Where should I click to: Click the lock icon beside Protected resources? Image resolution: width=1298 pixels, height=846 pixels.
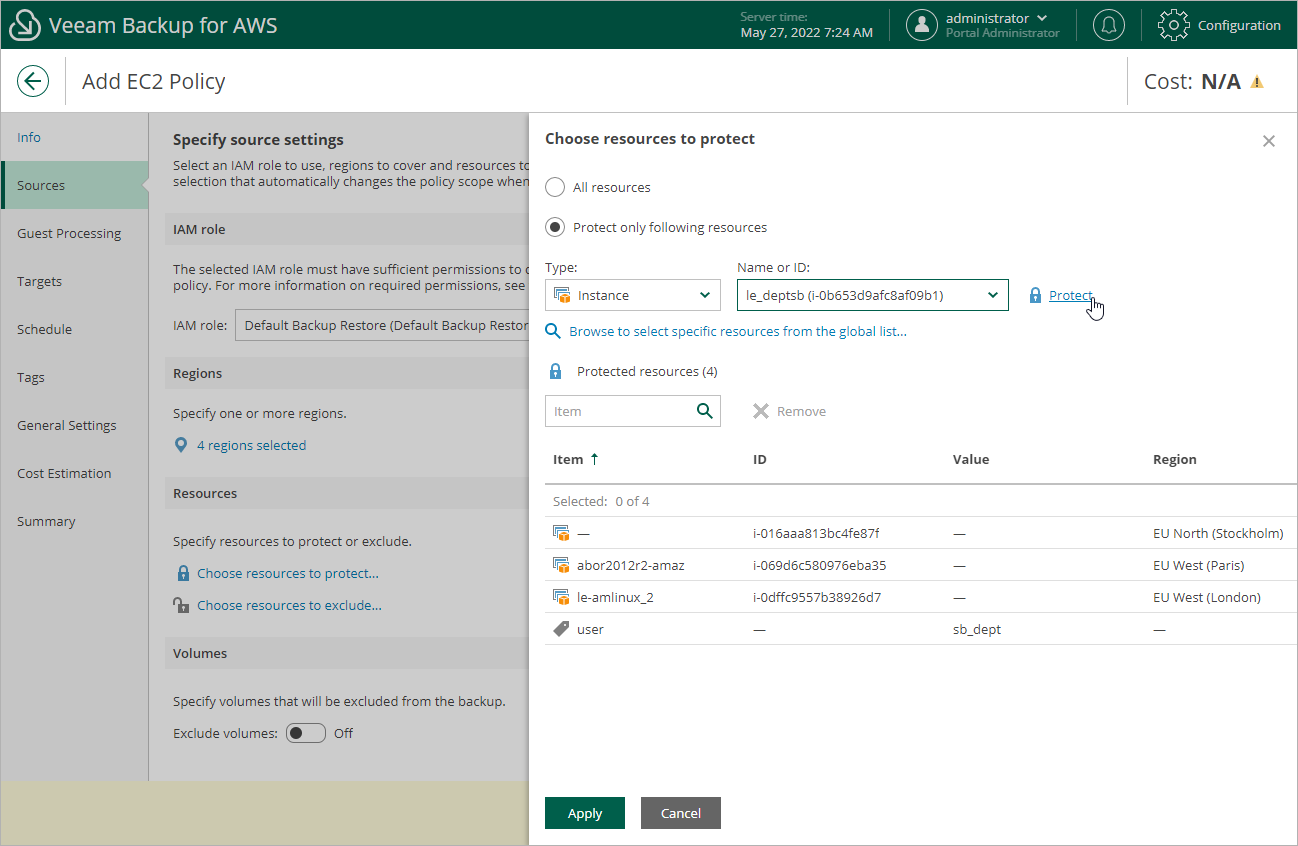(x=555, y=371)
